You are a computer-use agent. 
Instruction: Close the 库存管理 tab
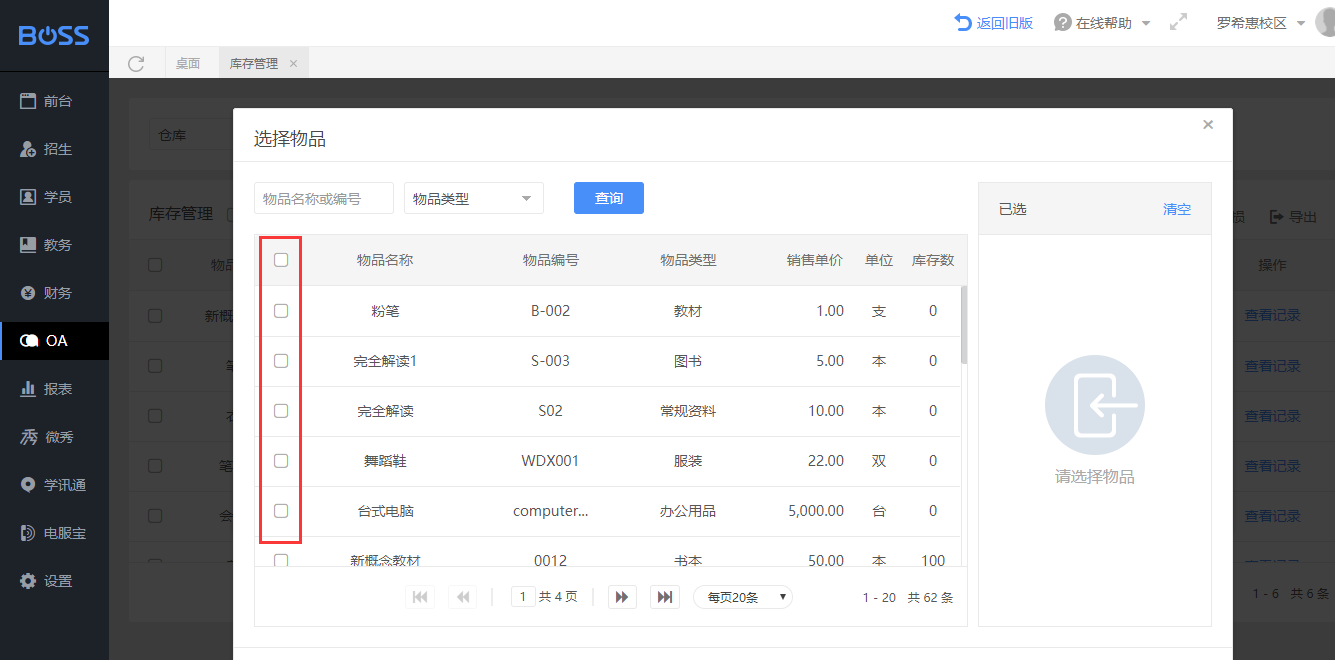(293, 63)
